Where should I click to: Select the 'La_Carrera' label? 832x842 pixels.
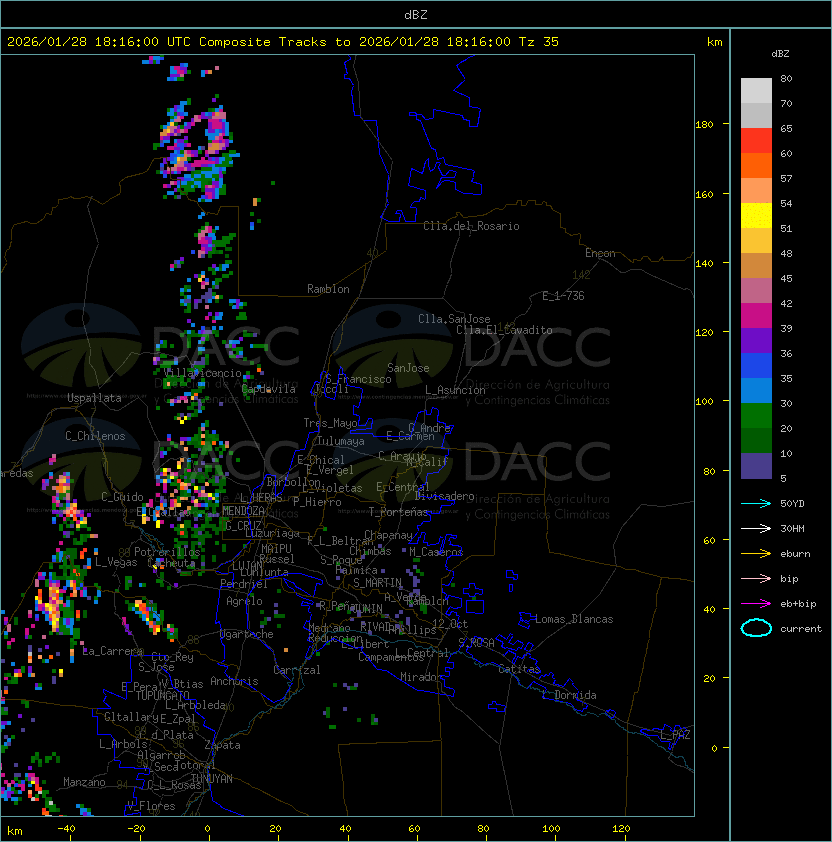(x=113, y=651)
